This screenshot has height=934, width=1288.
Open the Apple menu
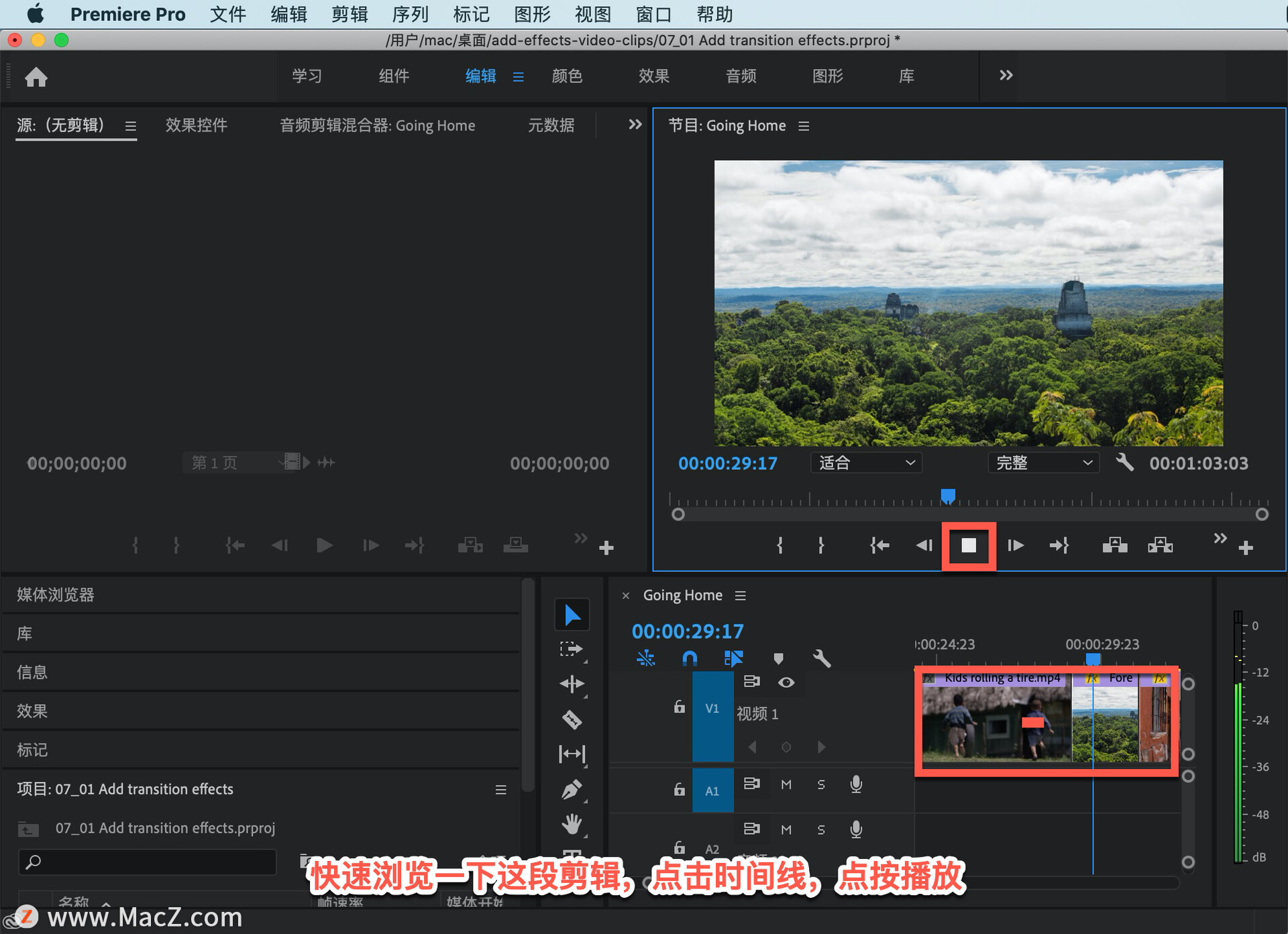tap(36, 13)
